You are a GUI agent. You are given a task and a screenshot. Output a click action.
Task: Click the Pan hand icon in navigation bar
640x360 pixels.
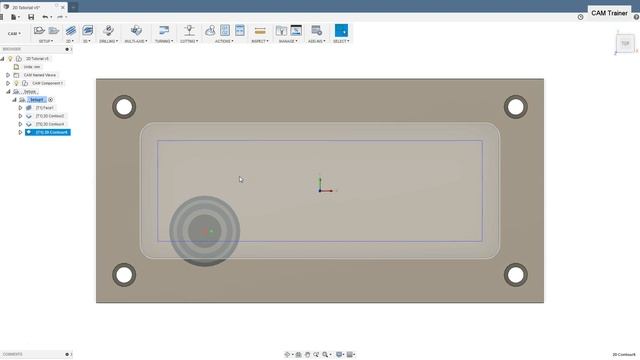pyautogui.click(x=307, y=354)
